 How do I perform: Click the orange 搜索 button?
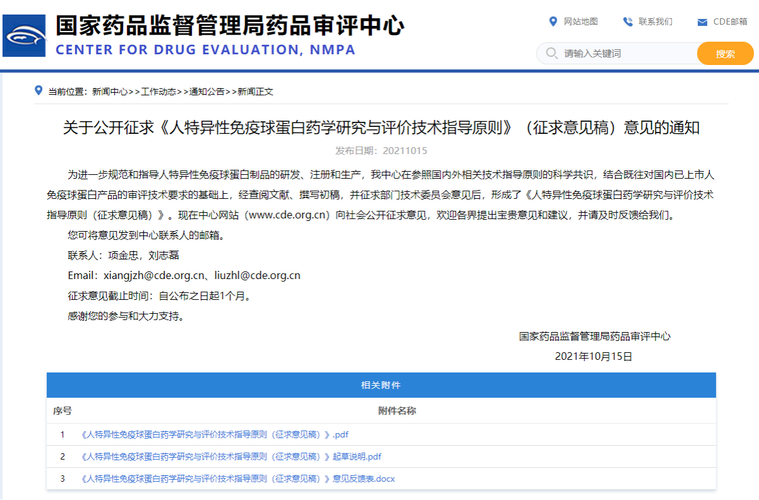coord(725,53)
